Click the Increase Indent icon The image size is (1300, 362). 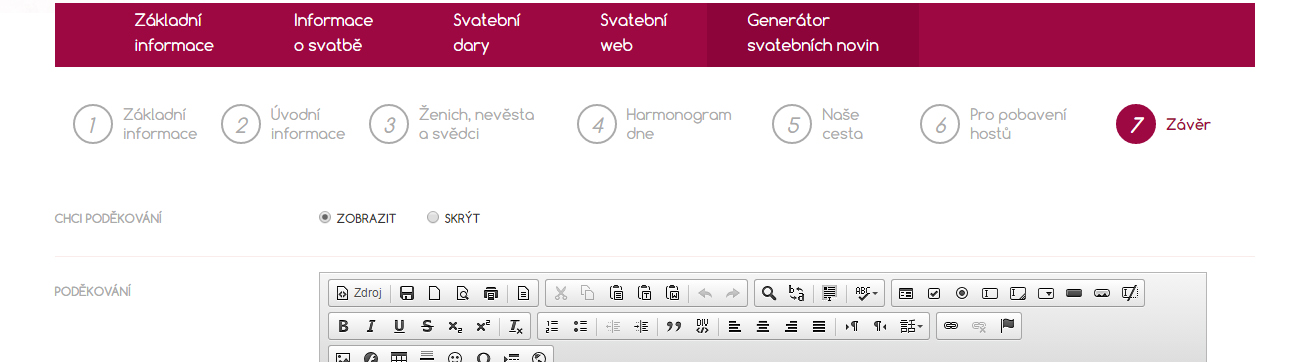pos(641,326)
